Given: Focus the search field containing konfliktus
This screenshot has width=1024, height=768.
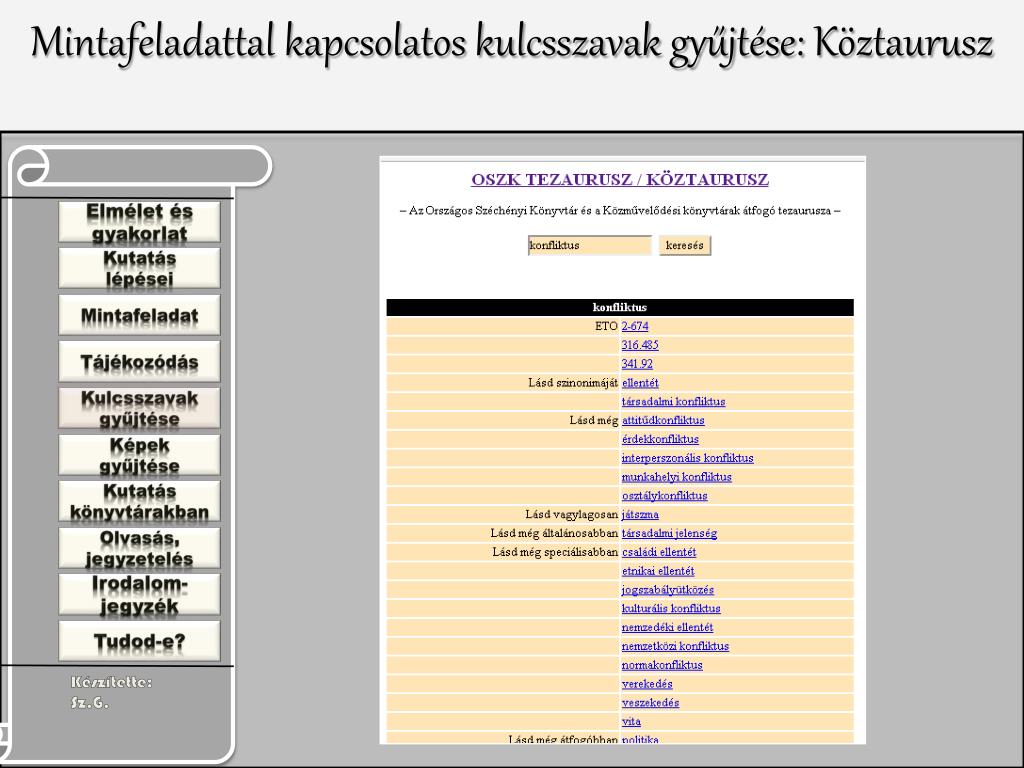Looking at the screenshot, I should click(590, 246).
